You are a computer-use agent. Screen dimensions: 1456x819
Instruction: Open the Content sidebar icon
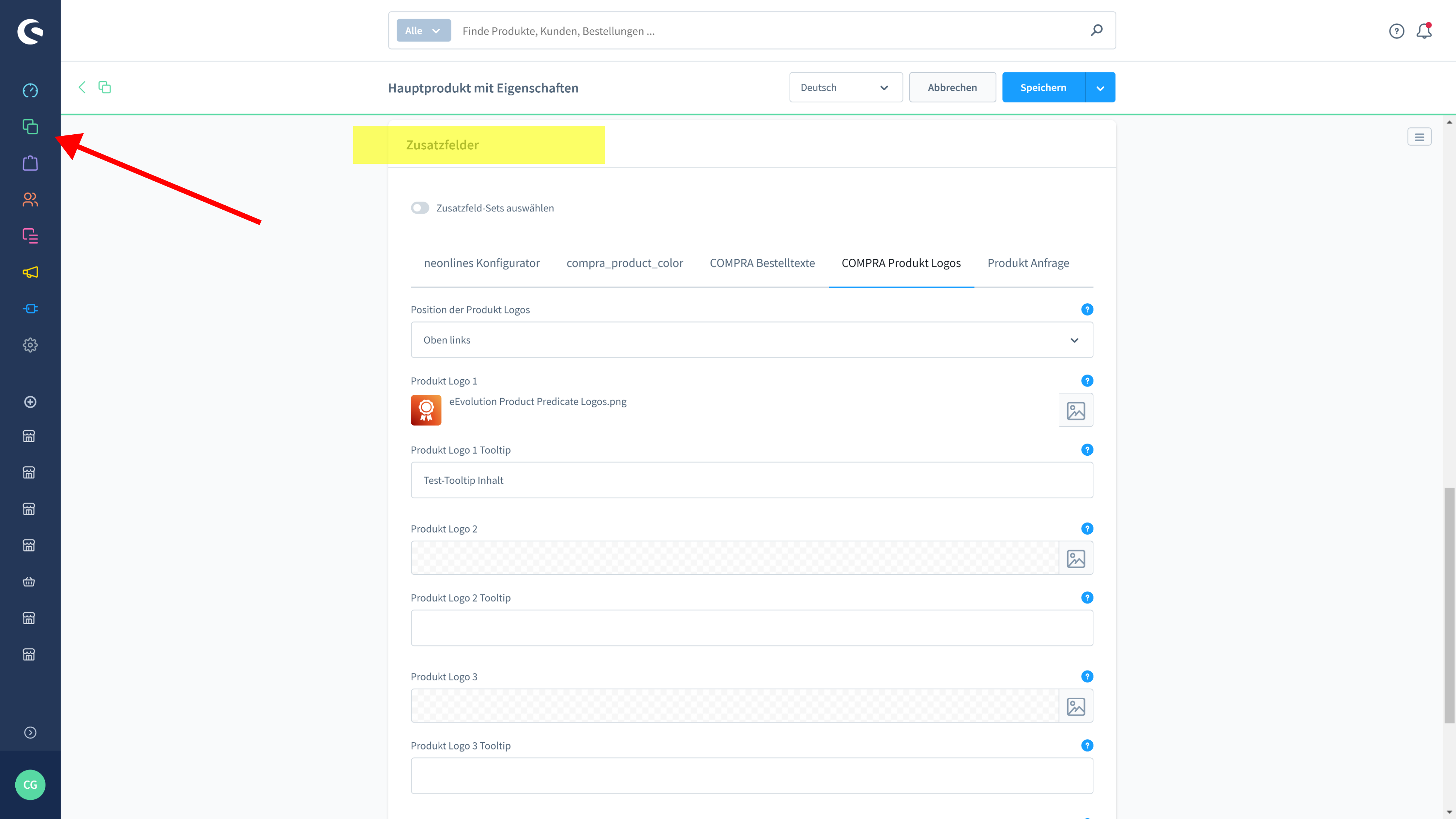click(30, 236)
